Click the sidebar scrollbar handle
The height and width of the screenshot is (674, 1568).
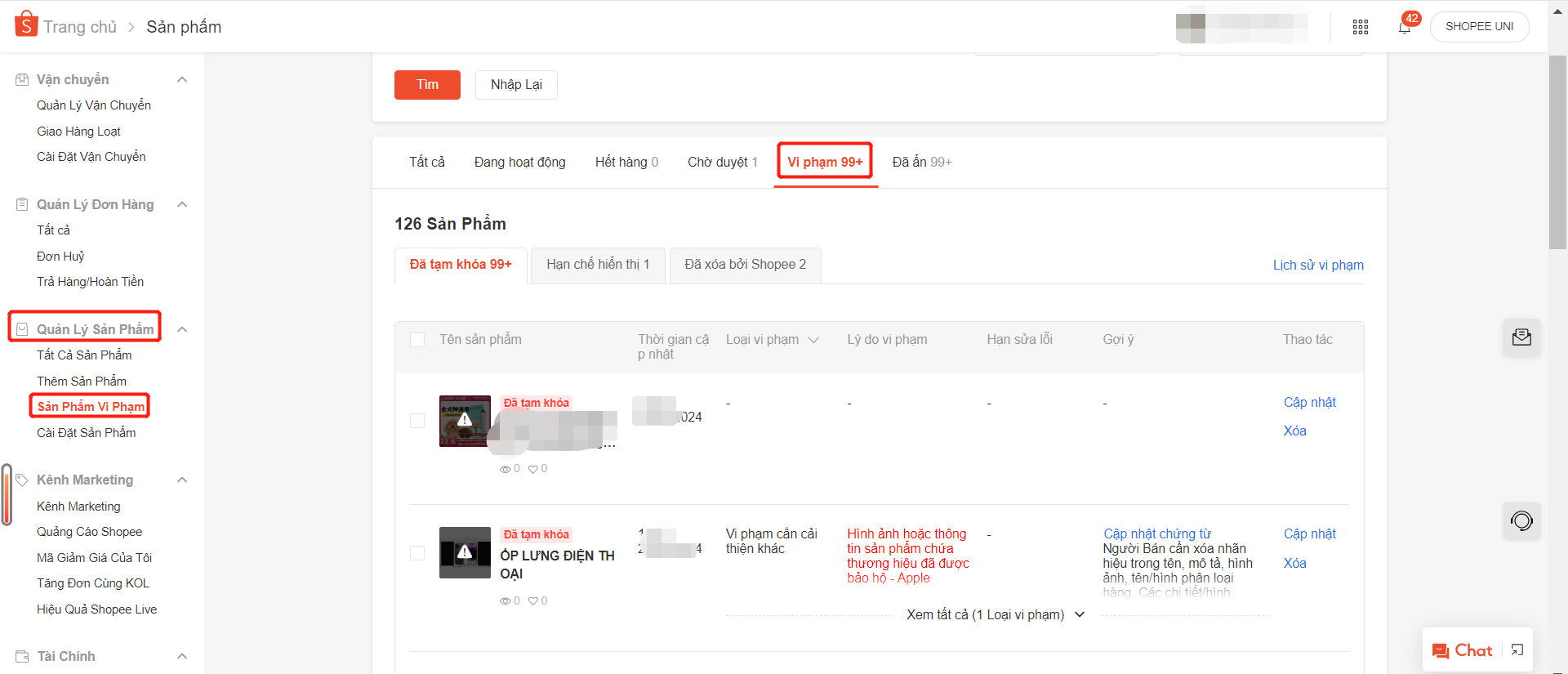point(7,494)
